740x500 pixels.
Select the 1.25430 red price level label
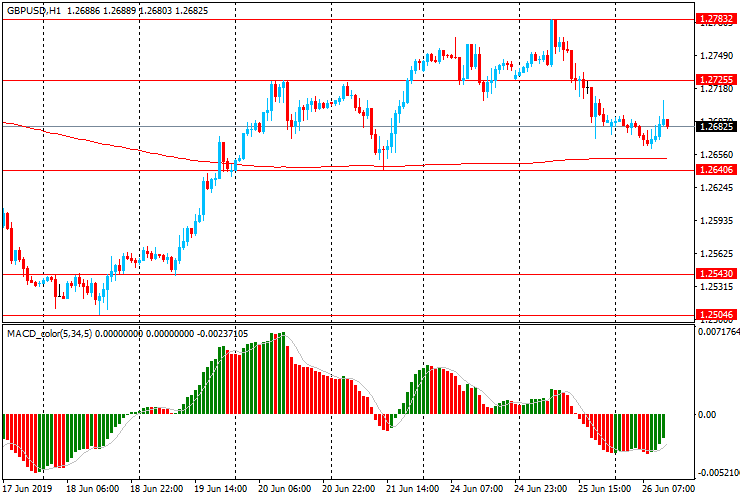pyautogui.click(x=716, y=273)
